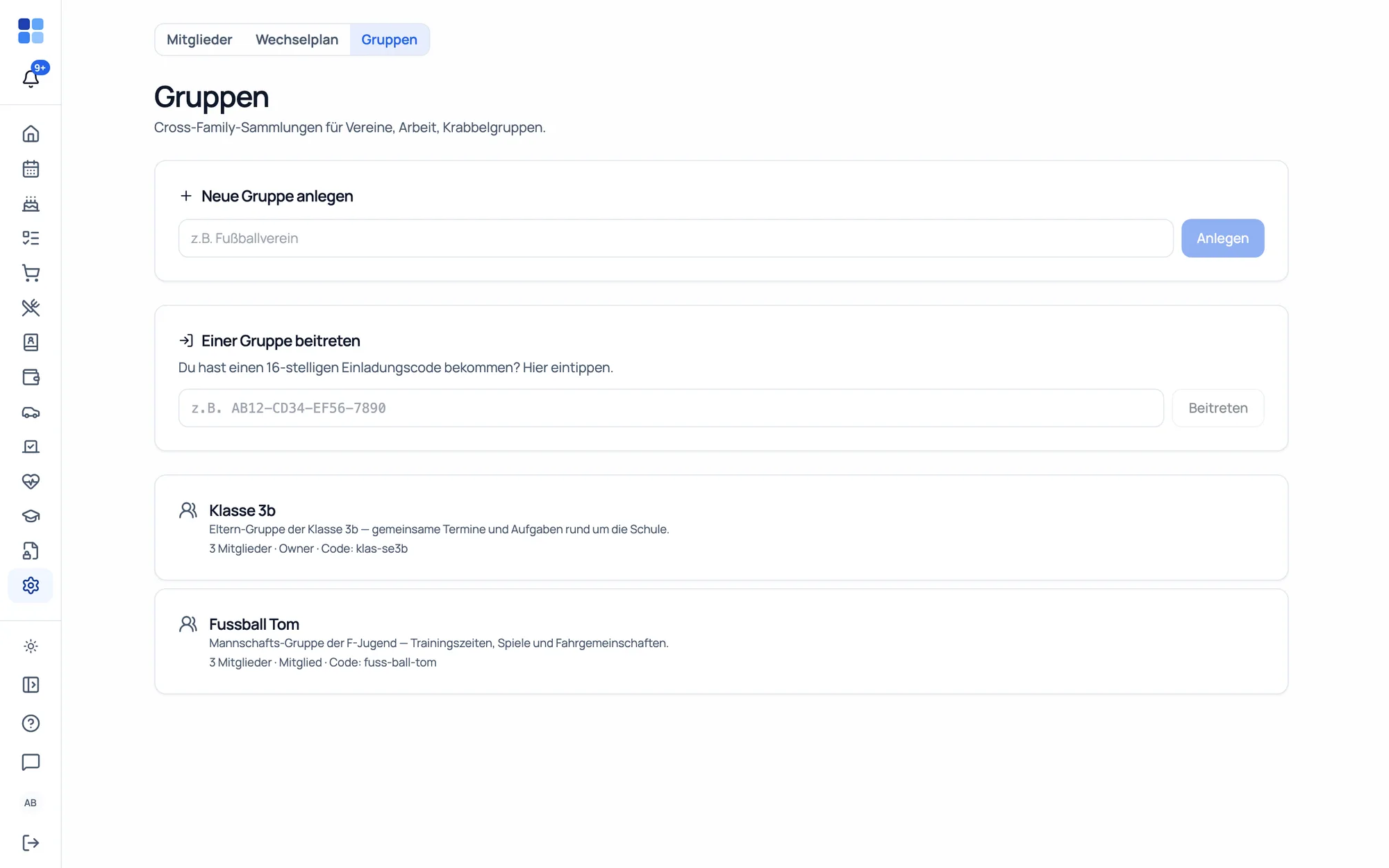Open the settings gear icon

[x=31, y=585]
